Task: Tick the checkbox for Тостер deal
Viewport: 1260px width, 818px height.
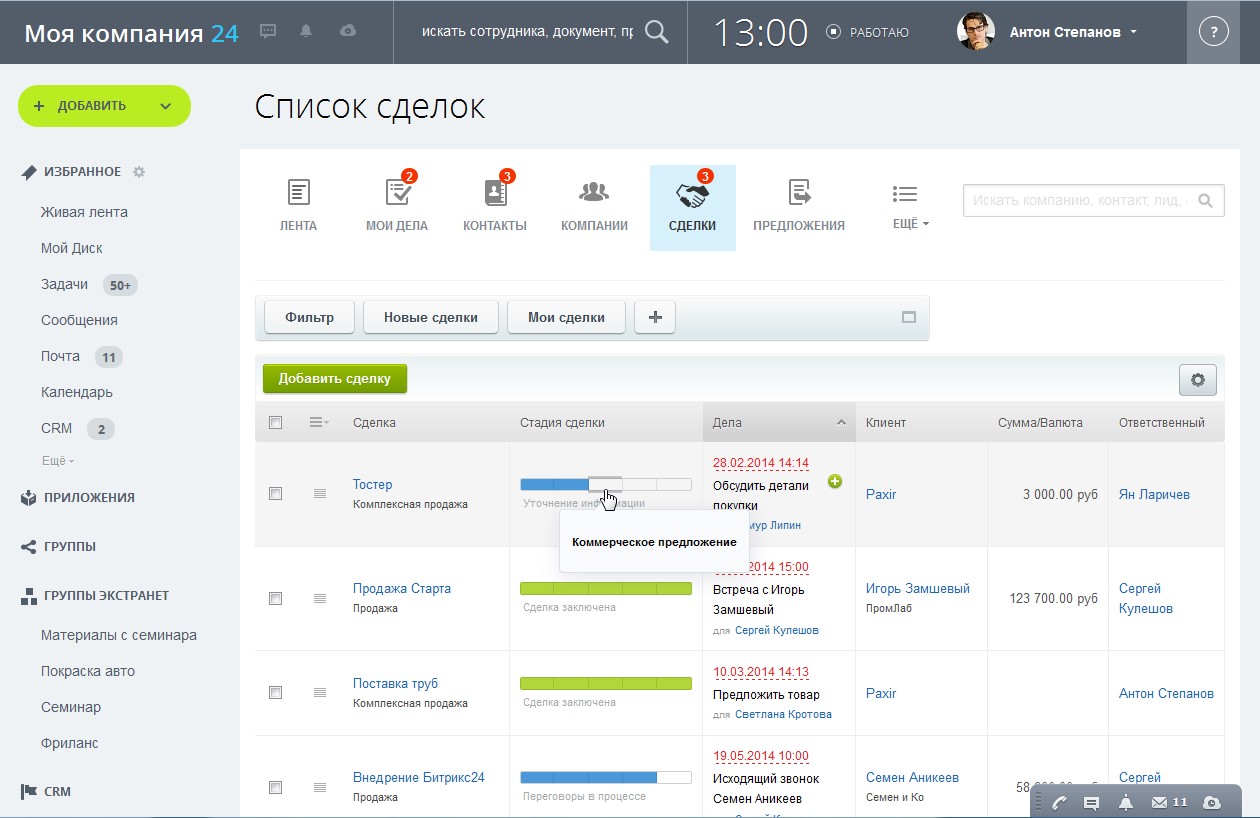Action: click(276, 494)
